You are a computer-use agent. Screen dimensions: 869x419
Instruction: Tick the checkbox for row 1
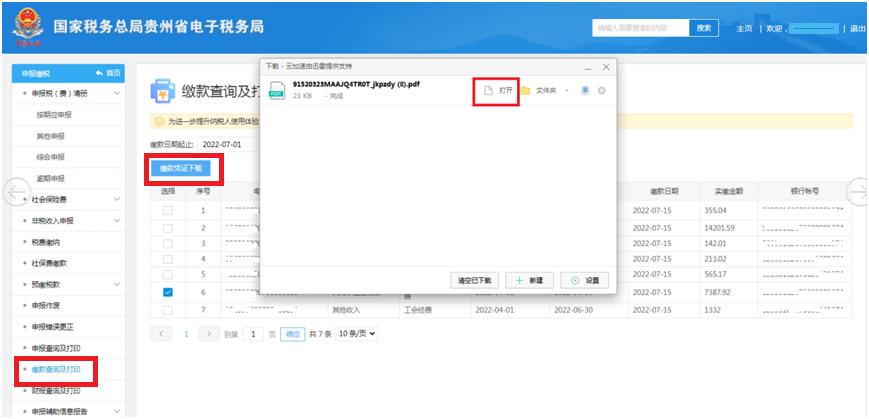coord(168,211)
